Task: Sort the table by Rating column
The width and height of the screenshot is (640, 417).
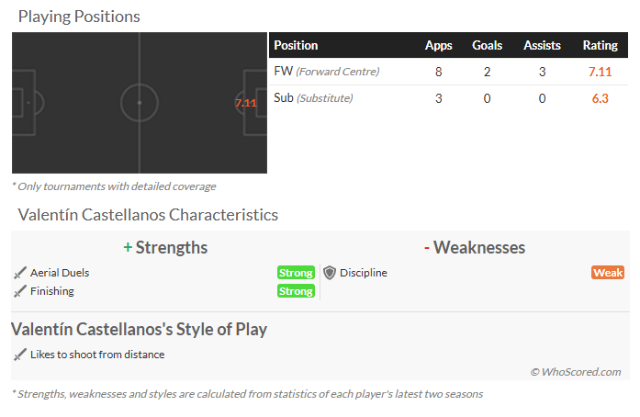Action: 600,46
